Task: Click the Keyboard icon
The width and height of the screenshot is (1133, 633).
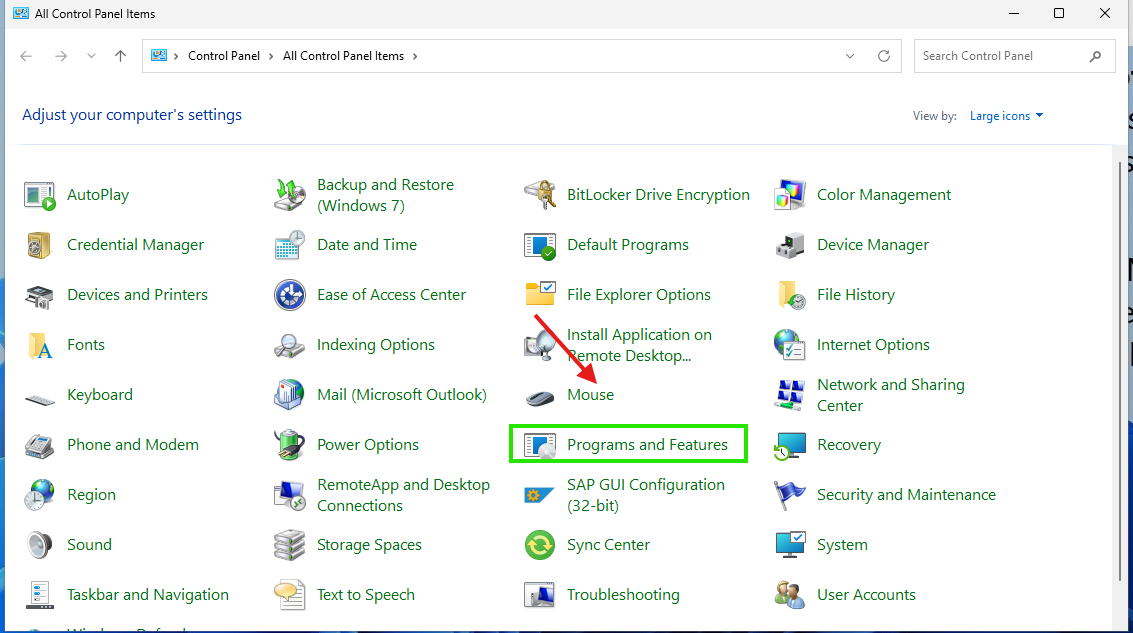Action: (x=39, y=398)
